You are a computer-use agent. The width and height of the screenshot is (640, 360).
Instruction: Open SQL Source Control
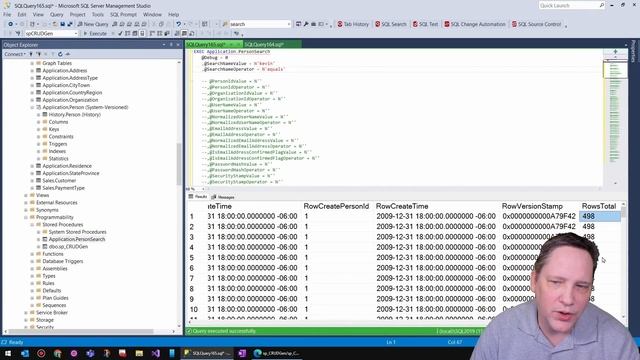tap(536, 24)
